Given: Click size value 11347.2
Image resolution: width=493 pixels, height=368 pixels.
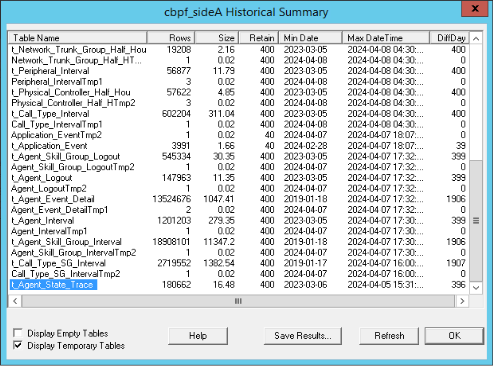Looking at the screenshot, I should pyautogui.click(x=219, y=242).
